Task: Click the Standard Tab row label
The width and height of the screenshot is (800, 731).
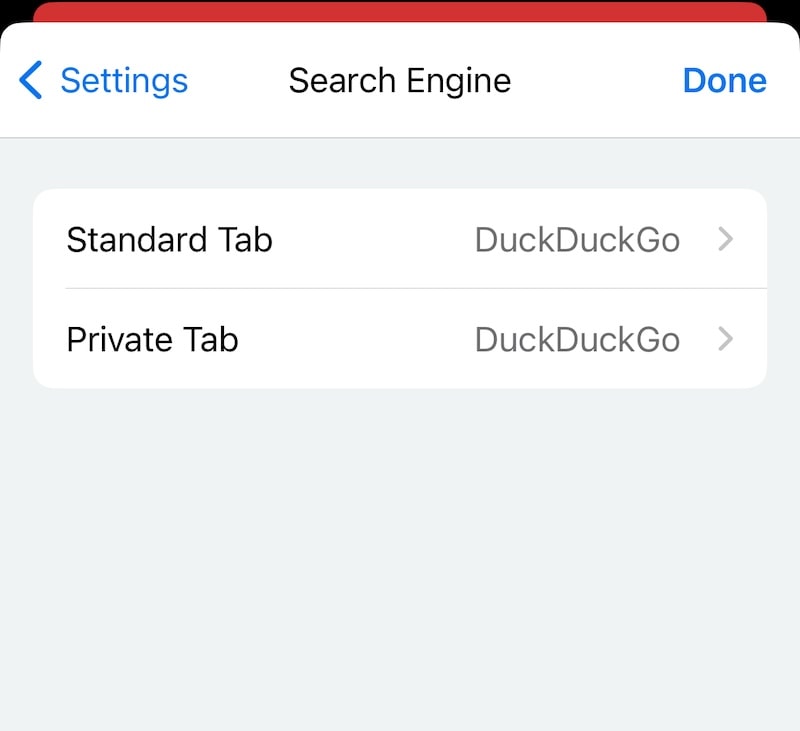Action: tap(168, 240)
